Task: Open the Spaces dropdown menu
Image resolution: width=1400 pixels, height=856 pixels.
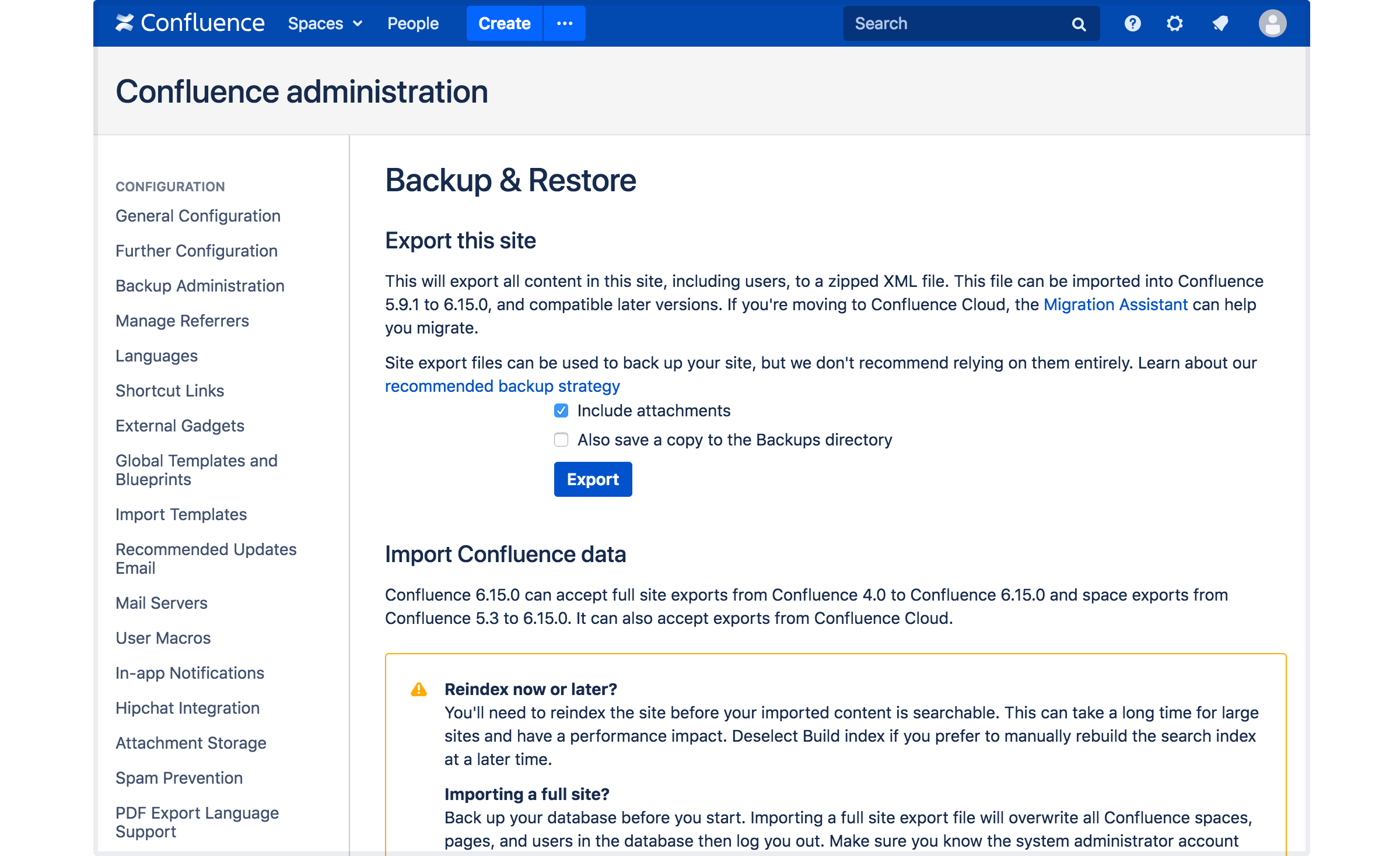Action: pyautogui.click(x=322, y=22)
